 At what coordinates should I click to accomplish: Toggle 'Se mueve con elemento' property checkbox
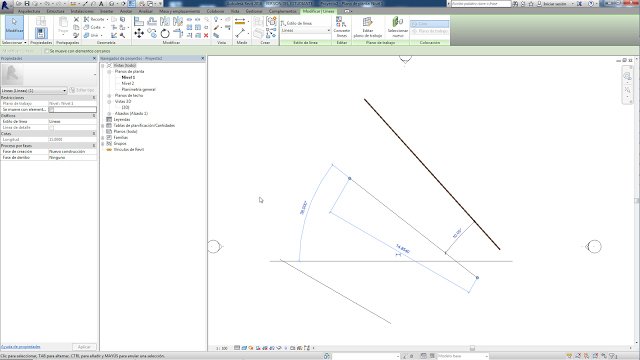[51, 109]
